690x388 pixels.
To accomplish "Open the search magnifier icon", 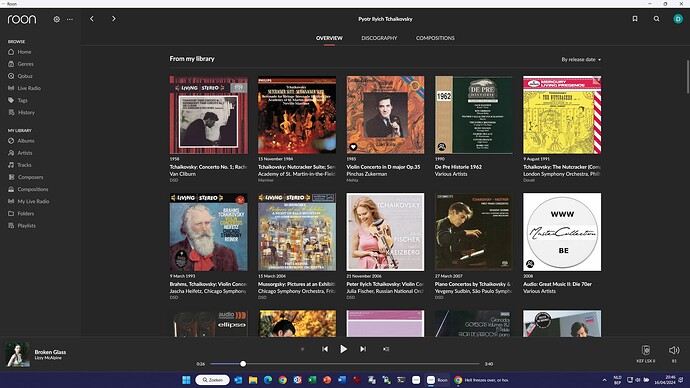I will tap(657, 19).
